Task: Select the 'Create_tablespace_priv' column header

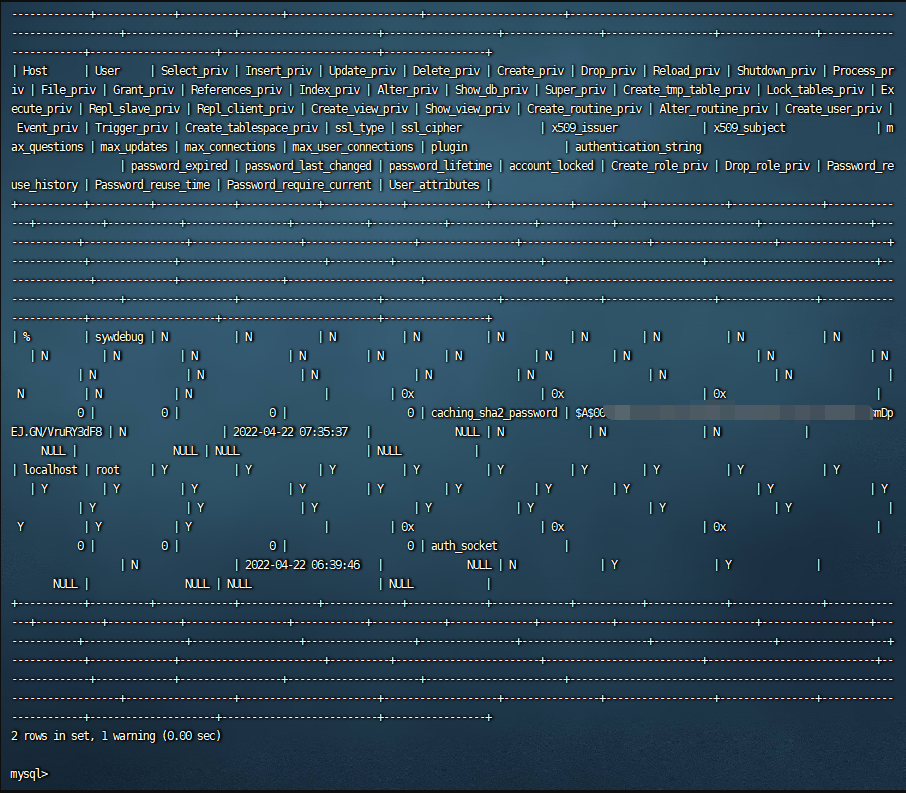Action: pyautogui.click(x=251, y=128)
